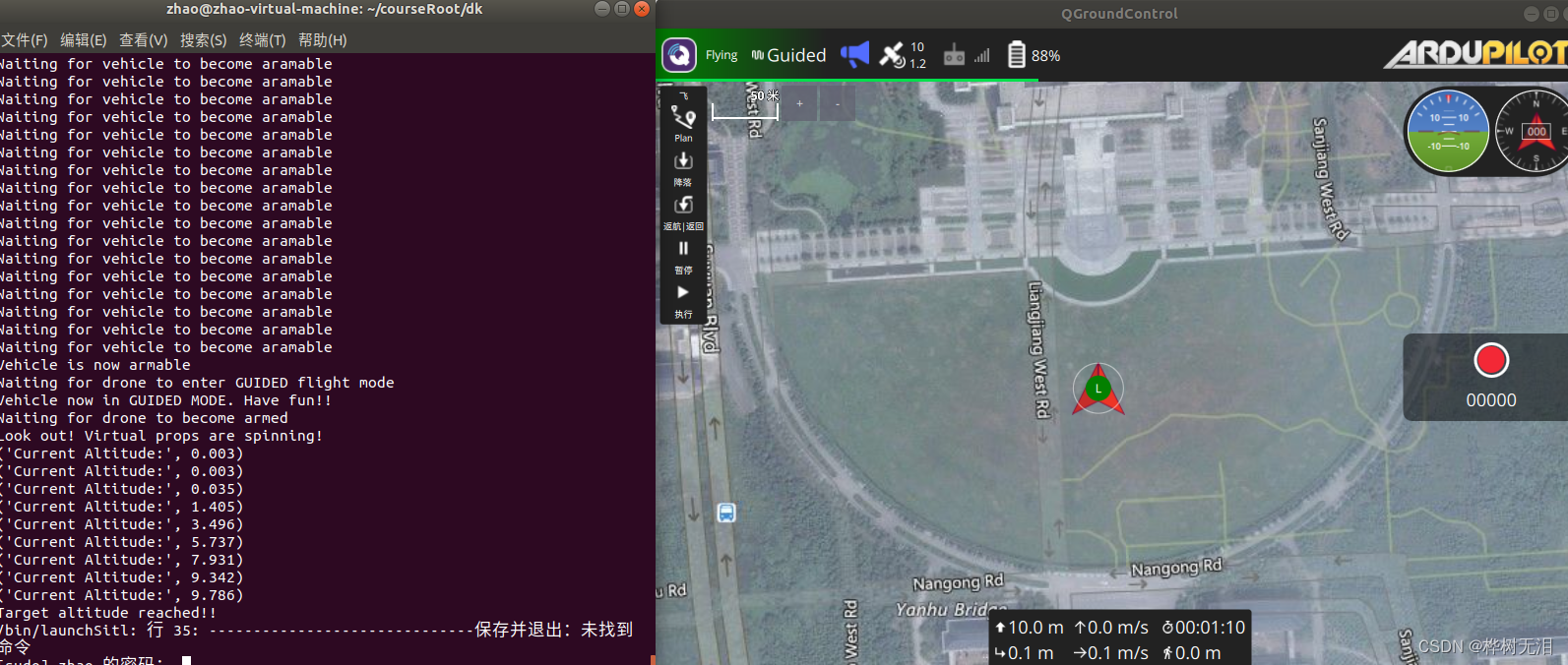Screen dimensions: 1568x665
Task: Open the Guided flight mode selector
Action: click(x=789, y=55)
